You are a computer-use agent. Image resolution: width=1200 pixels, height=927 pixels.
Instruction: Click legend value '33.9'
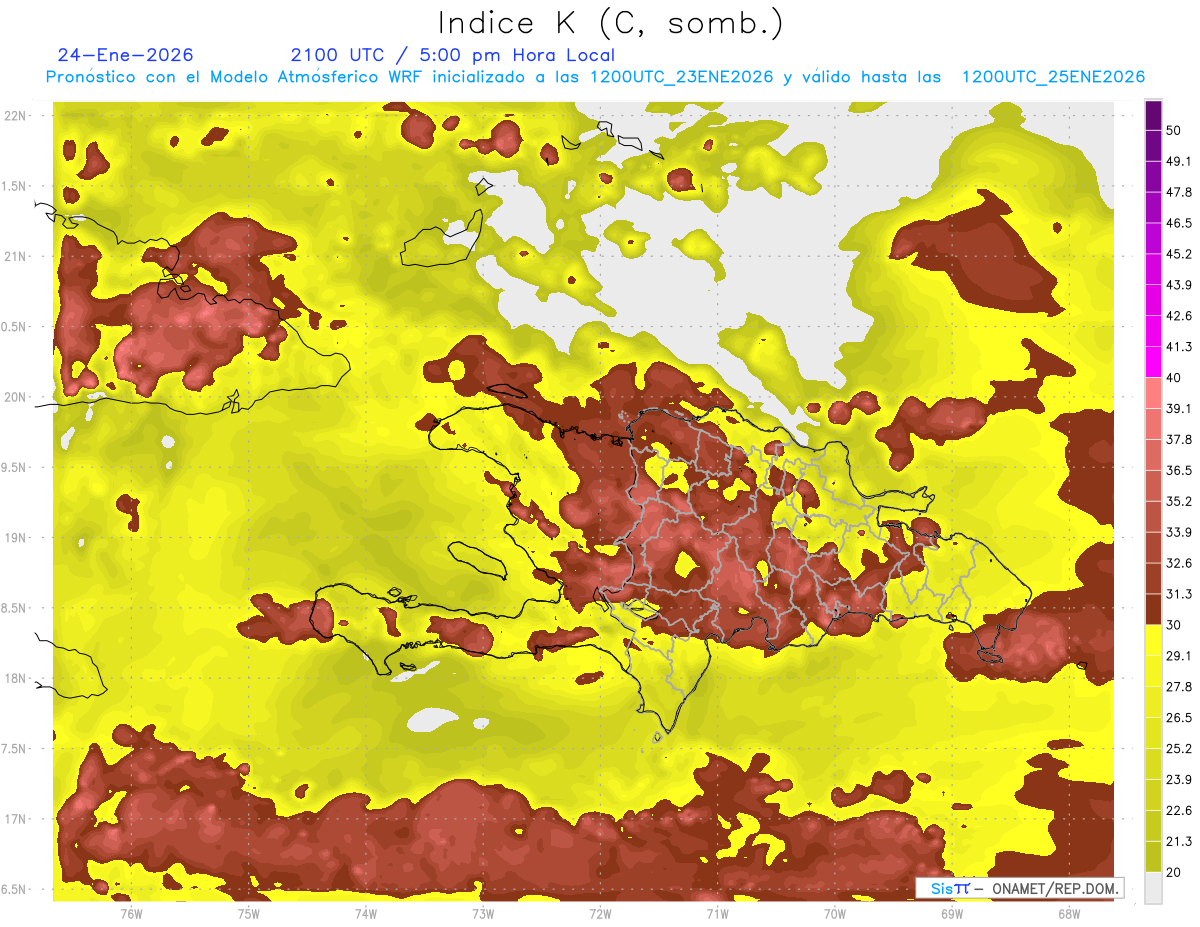coord(1179,532)
